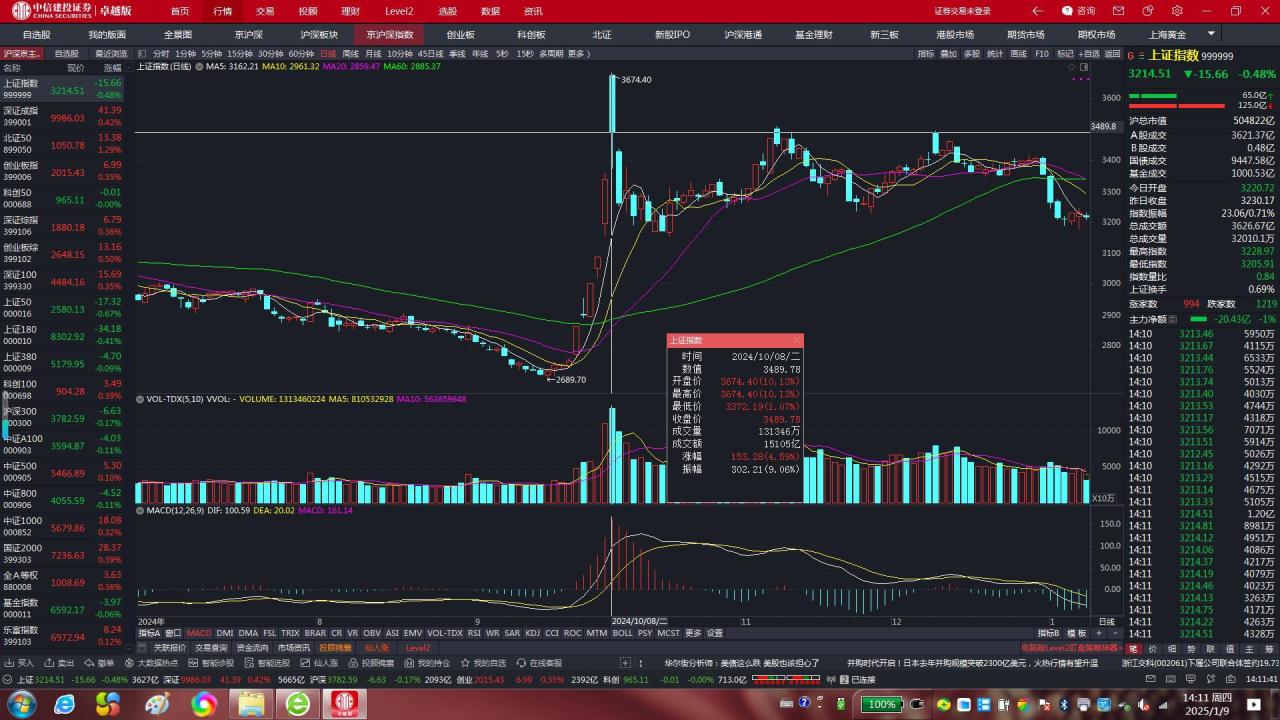Switch to the 沪深港通 tab
1280x720 pixels.
coord(743,34)
